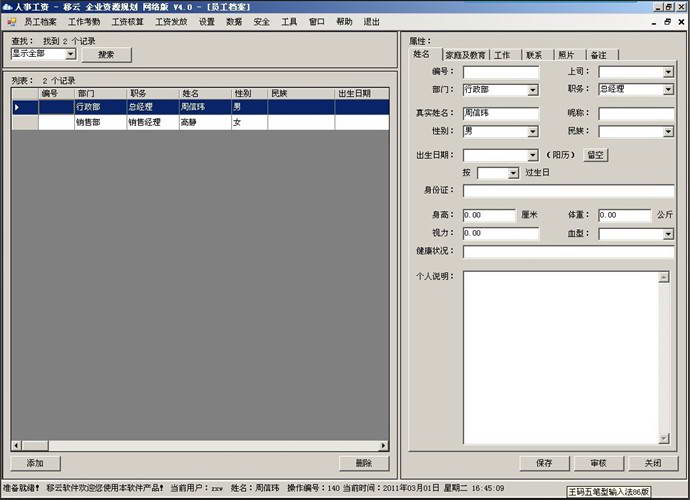Screen dimensions: 690x500
Task: Click the 留空 button
Action: pos(595,155)
